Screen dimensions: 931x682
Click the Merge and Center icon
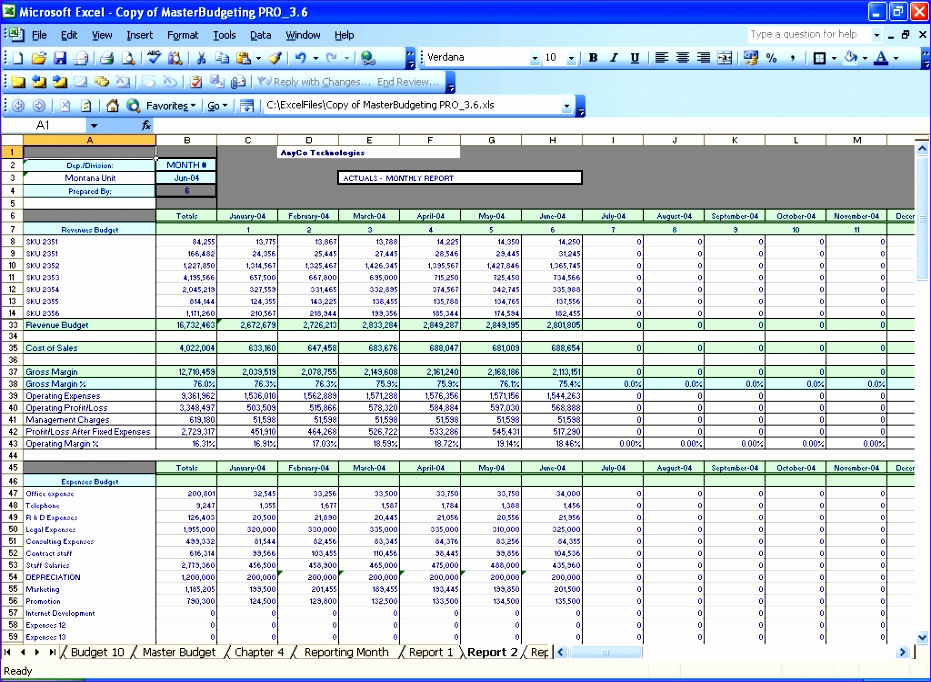click(724, 58)
